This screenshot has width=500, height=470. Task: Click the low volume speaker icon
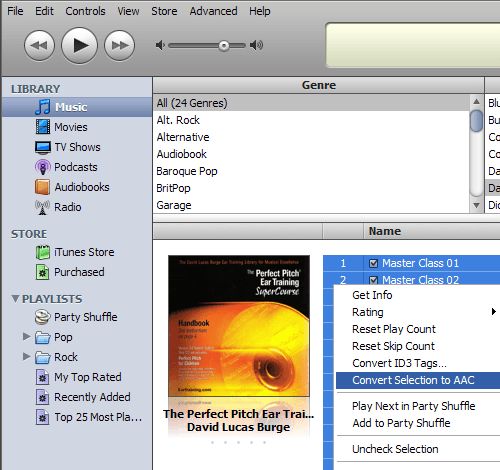(x=160, y=45)
